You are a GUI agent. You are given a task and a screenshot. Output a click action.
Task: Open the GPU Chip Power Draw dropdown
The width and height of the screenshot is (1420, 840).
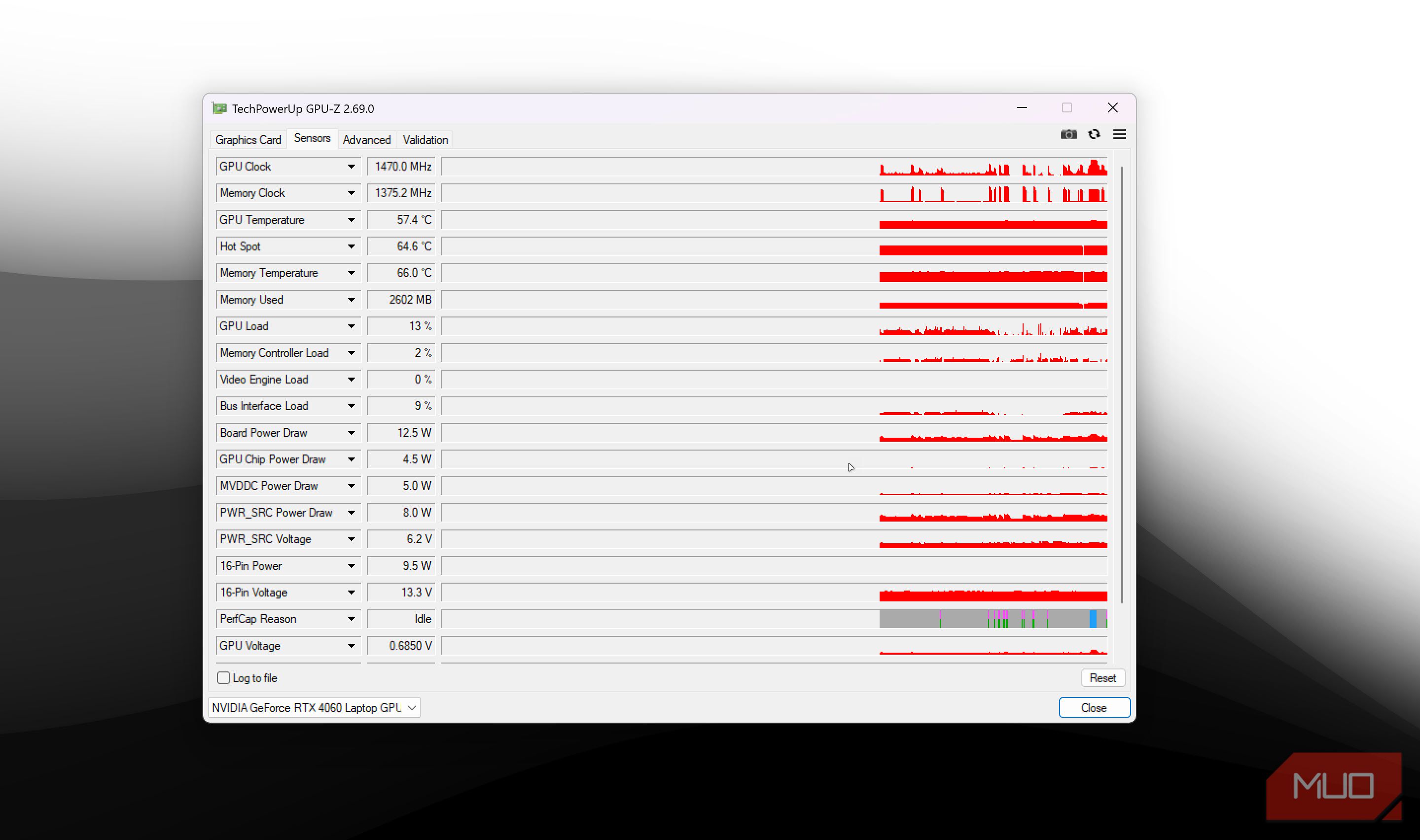click(x=351, y=459)
